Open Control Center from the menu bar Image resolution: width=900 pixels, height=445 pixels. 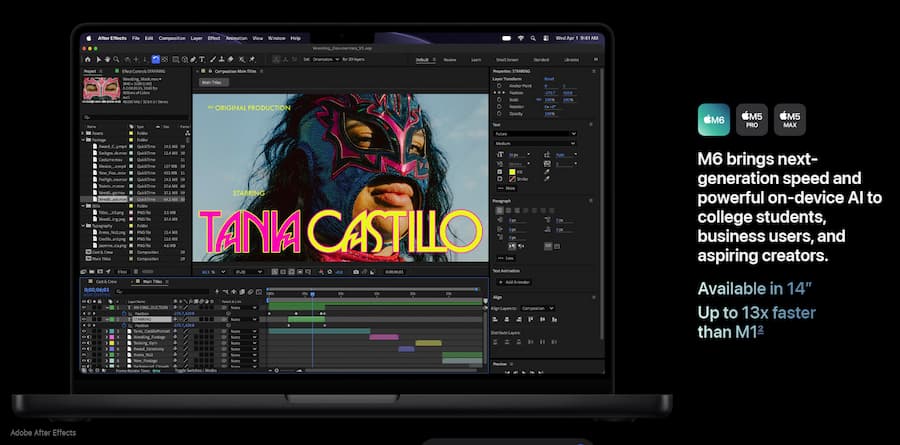[544, 38]
